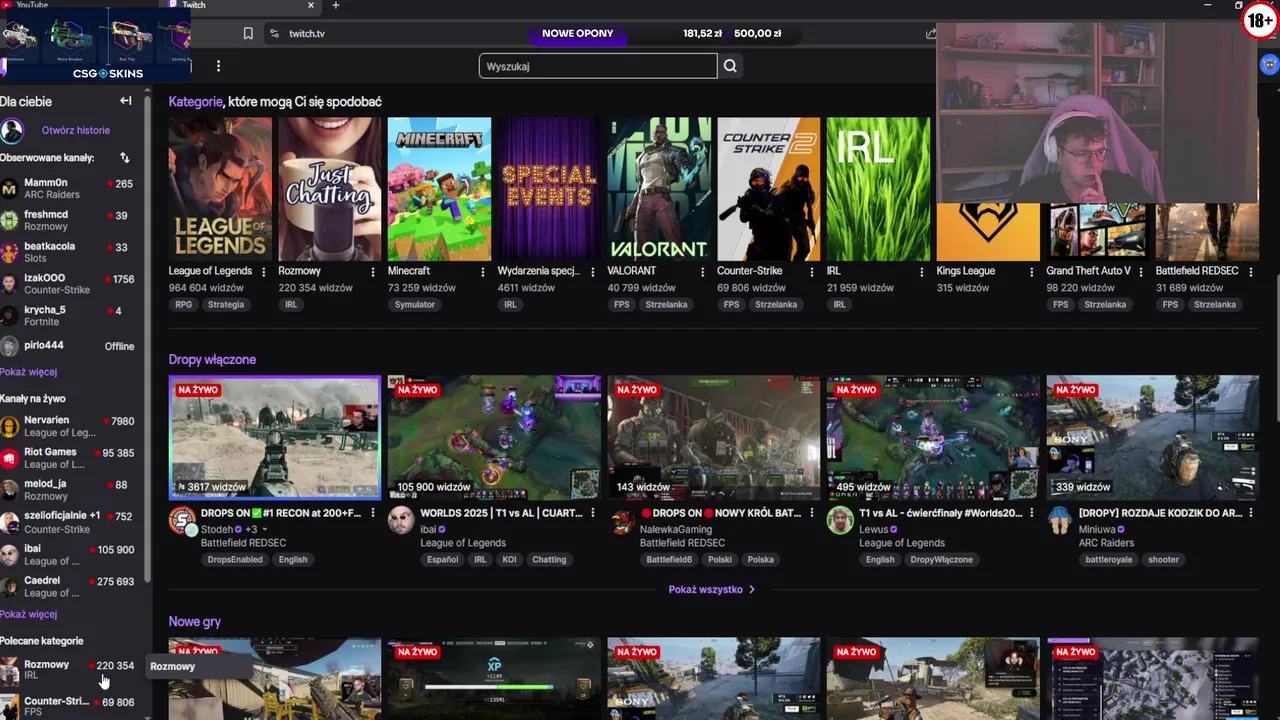Open Rozmowy recommended category in sidebar
Image resolution: width=1280 pixels, height=720 pixels.
[x=68, y=669]
